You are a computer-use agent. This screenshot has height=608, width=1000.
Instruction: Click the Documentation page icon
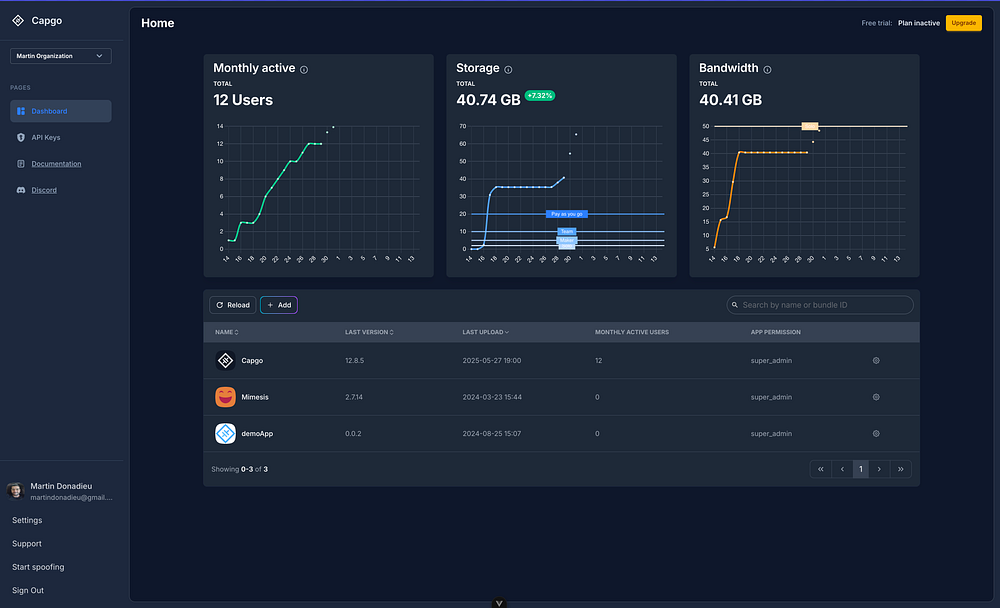tap(21, 164)
